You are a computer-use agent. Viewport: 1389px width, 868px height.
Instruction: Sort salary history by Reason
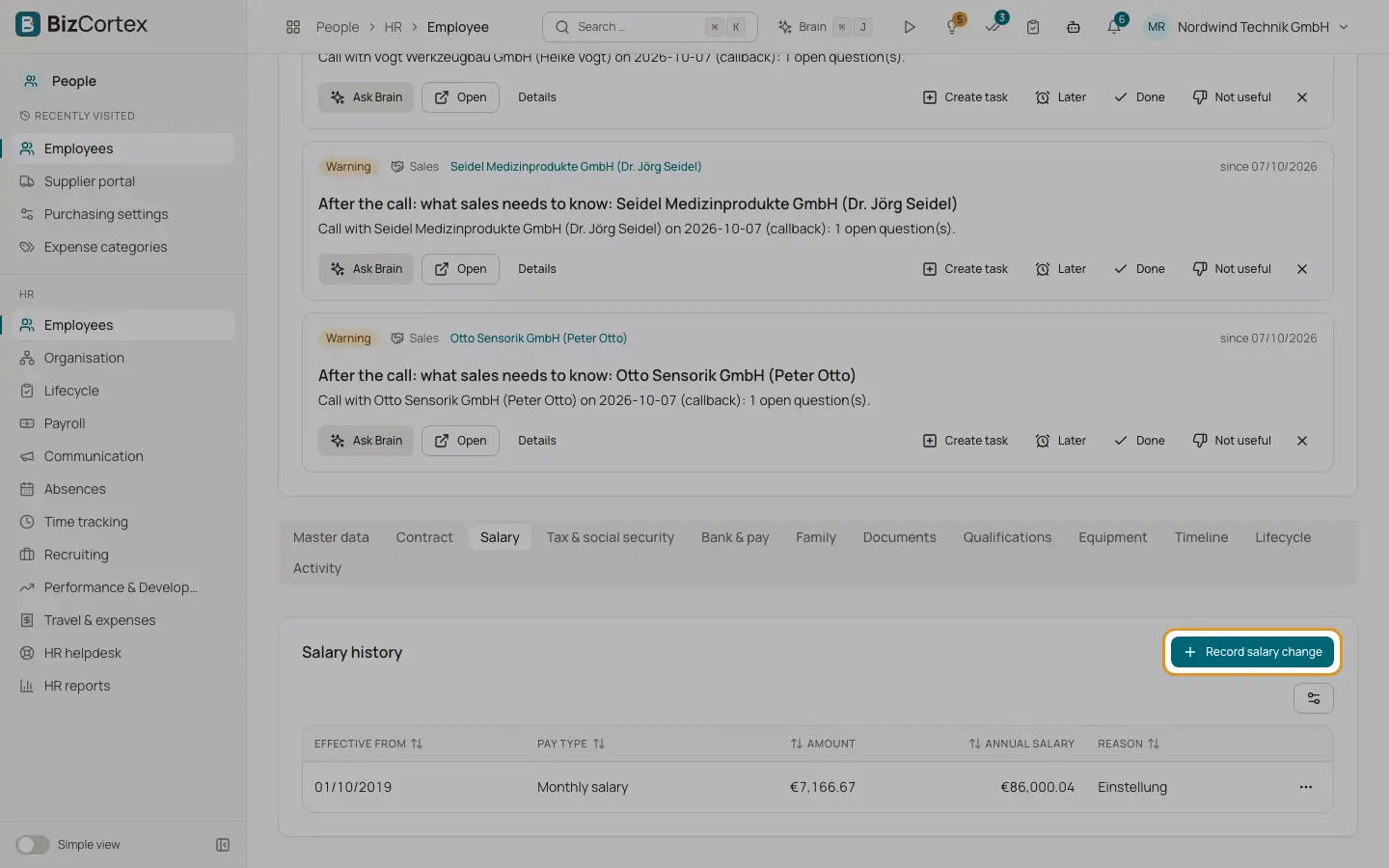(1129, 744)
